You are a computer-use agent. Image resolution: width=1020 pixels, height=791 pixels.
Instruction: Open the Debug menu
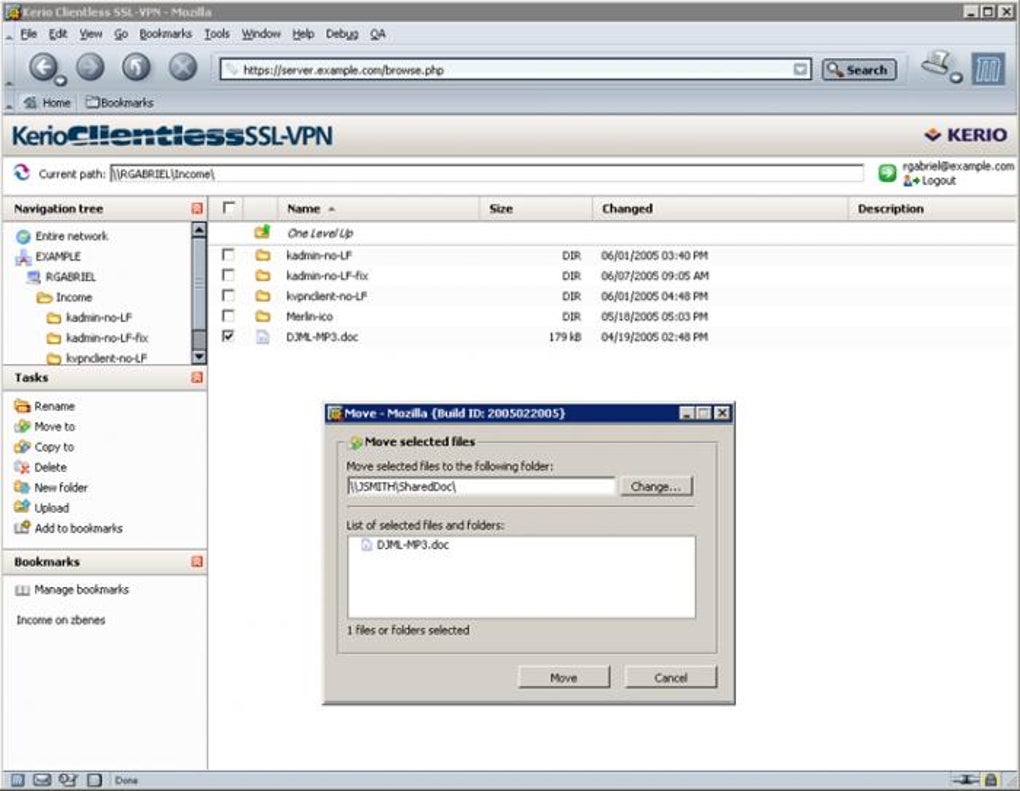(x=342, y=34)
